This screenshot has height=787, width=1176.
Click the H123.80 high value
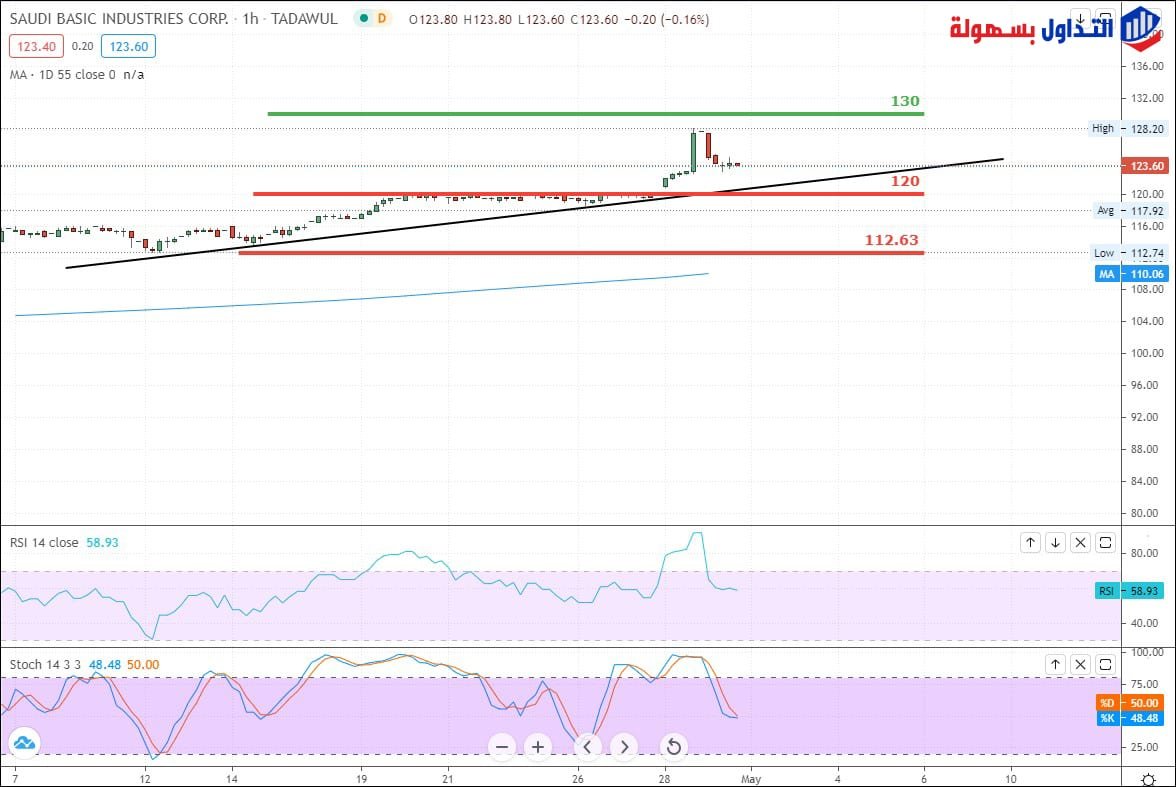[488, 20]
